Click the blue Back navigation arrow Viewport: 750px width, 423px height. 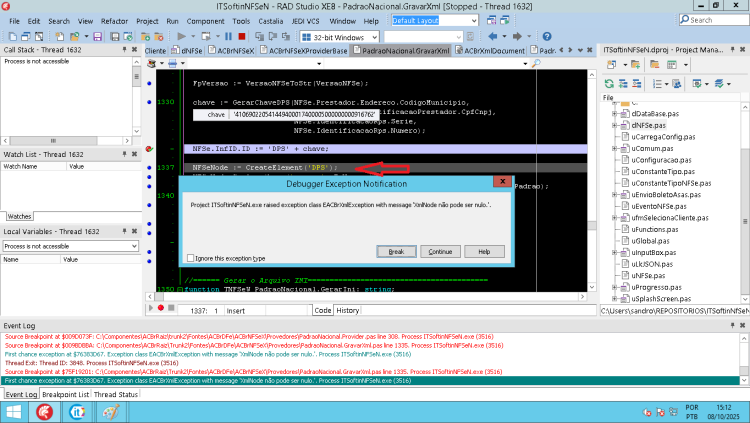coord(492,36)
